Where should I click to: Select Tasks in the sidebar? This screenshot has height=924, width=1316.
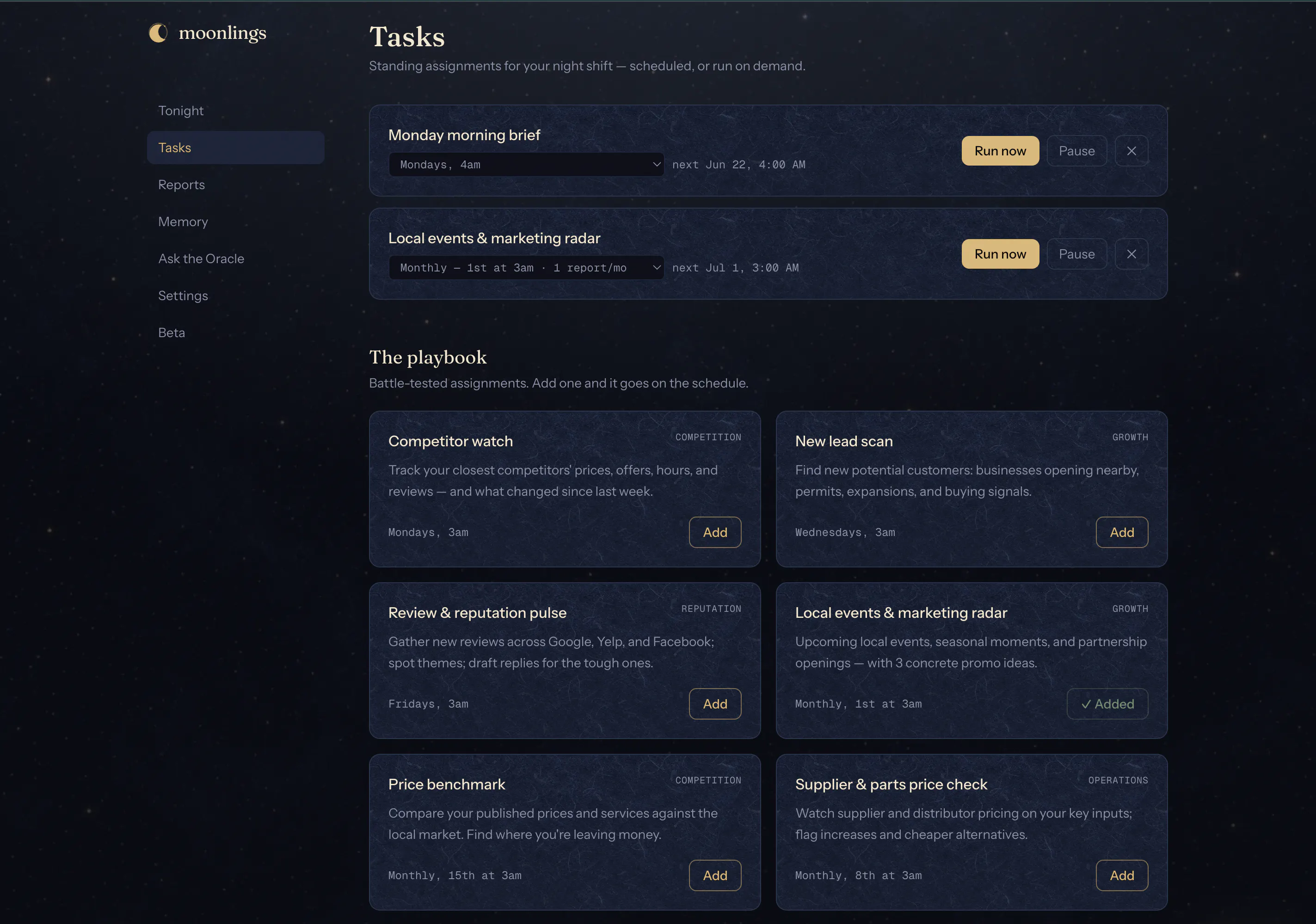pyautogui.click(x=235, y=148)
